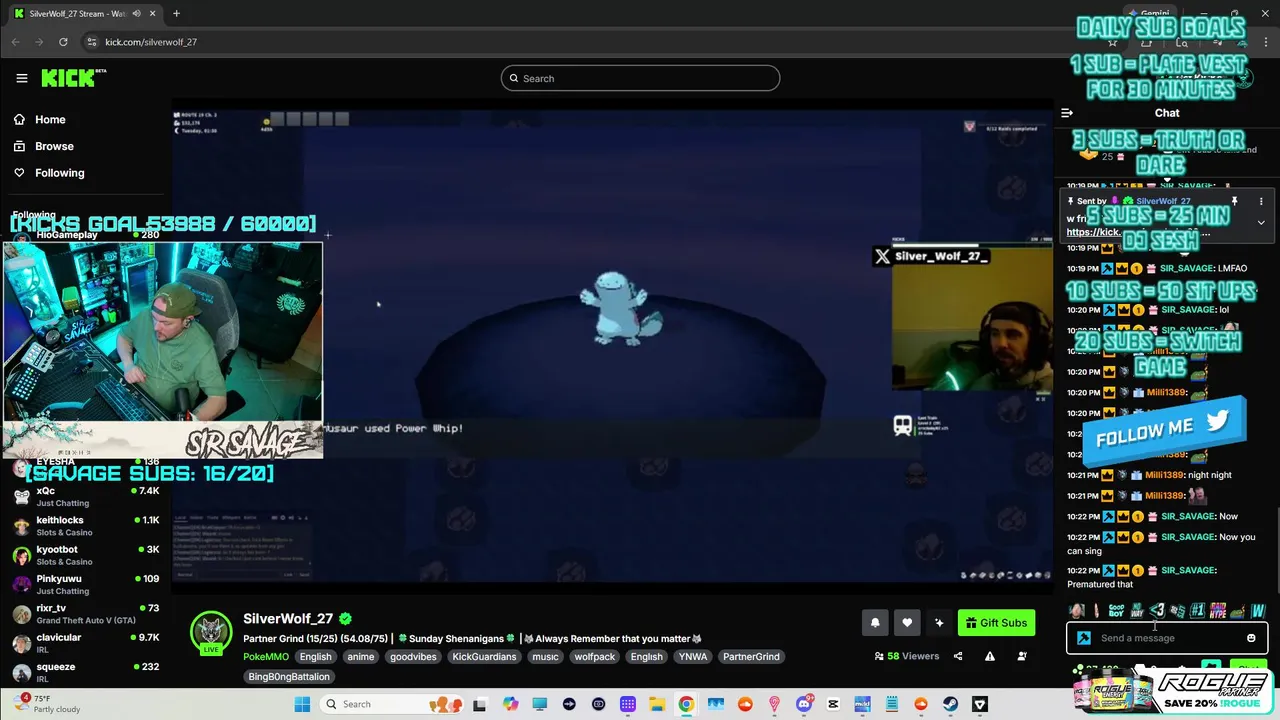Open clavicular channel in sidebar
Screen dimensions: 1280x720
85,643
